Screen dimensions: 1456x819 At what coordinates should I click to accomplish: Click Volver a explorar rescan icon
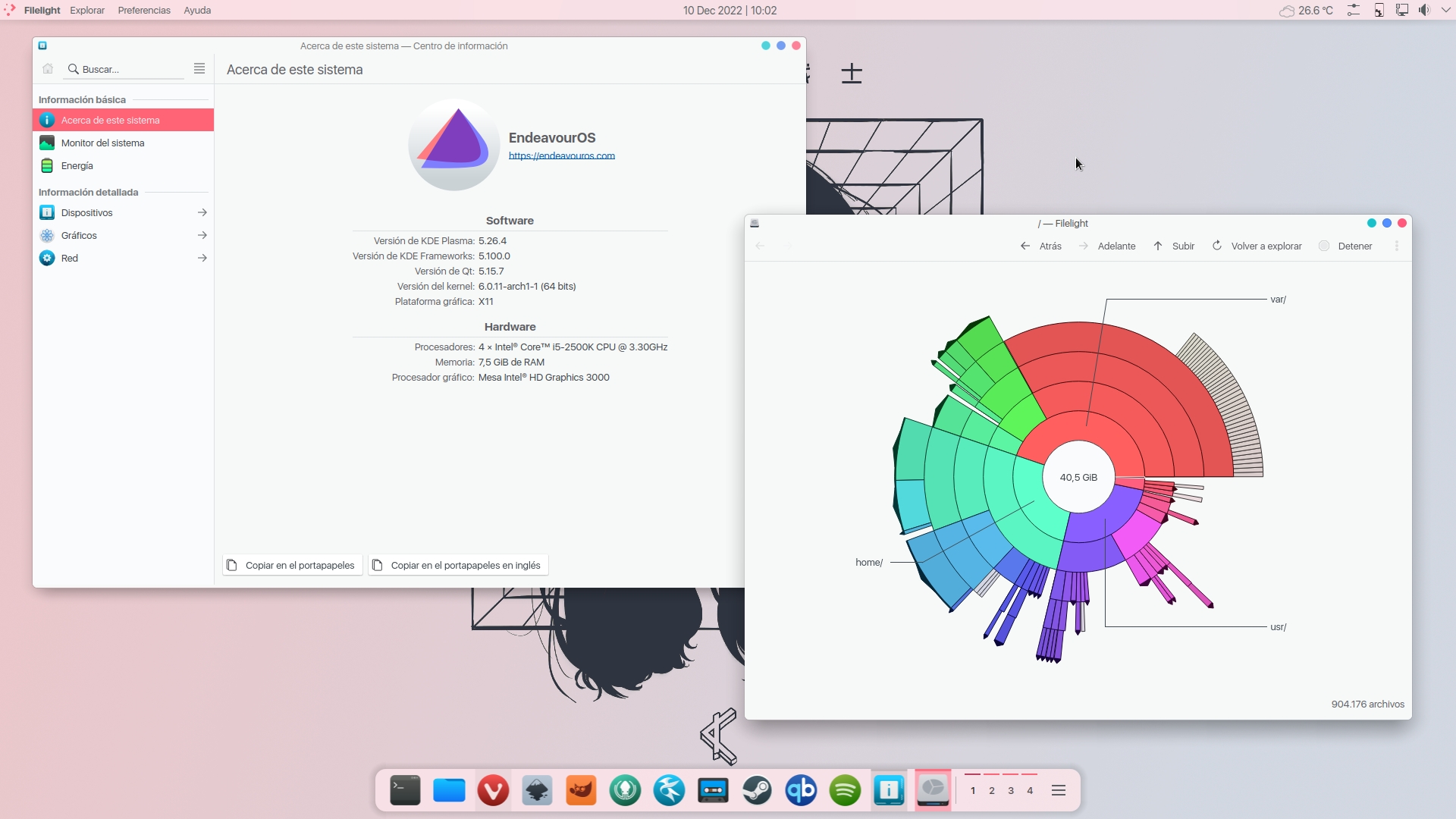1217,246
